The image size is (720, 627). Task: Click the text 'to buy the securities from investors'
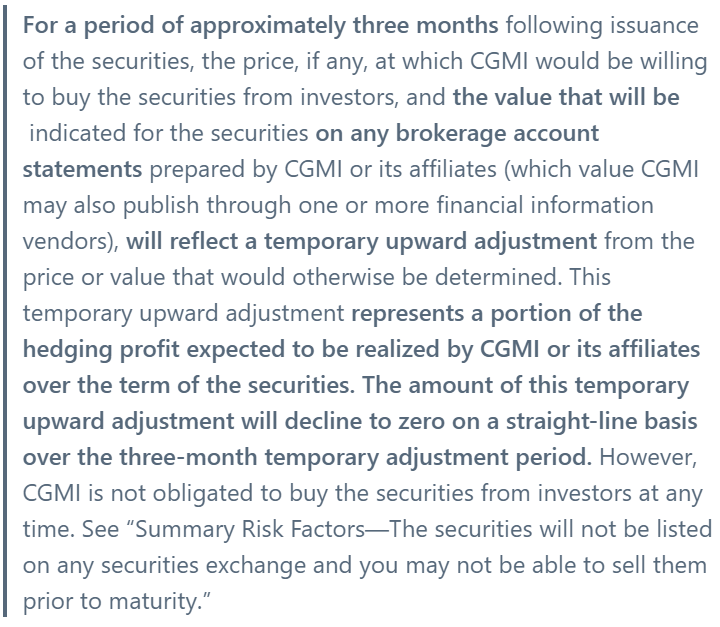tap(210, 98)
